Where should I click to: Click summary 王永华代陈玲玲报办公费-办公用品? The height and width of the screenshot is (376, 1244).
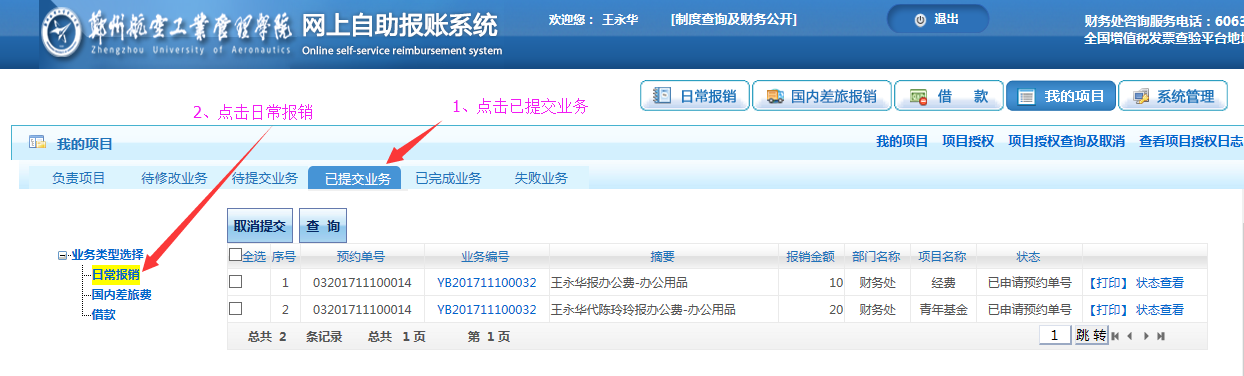[644, 310]
